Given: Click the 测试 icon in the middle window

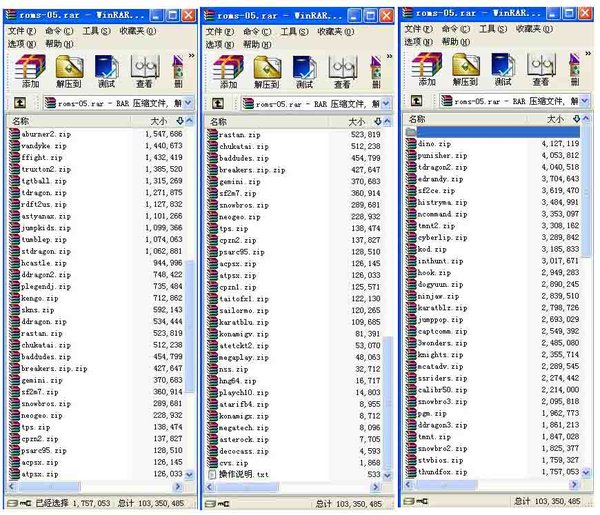Looking at the screenshot, I should 304,72.
